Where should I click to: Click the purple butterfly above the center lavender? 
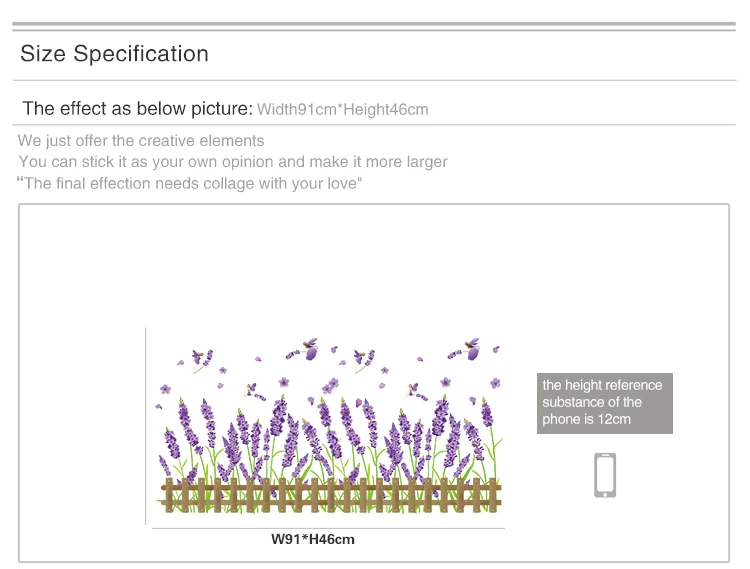click(x=311, y=348)
